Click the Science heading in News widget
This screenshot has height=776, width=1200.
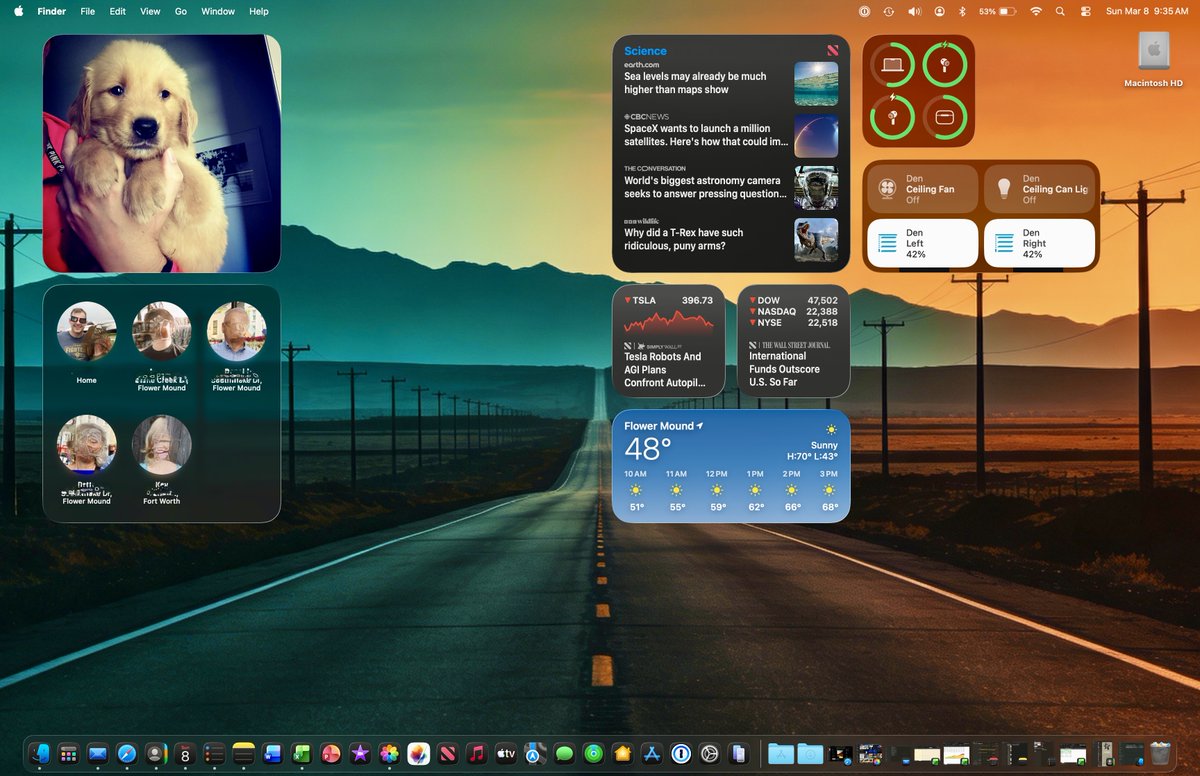pyautogui.click(x=645, y=51)
